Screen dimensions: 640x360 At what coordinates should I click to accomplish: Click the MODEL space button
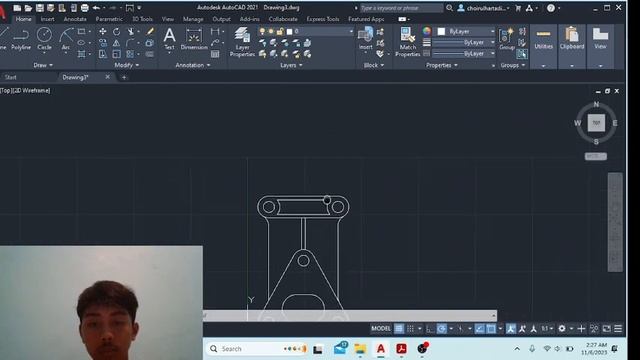[381, 329]
